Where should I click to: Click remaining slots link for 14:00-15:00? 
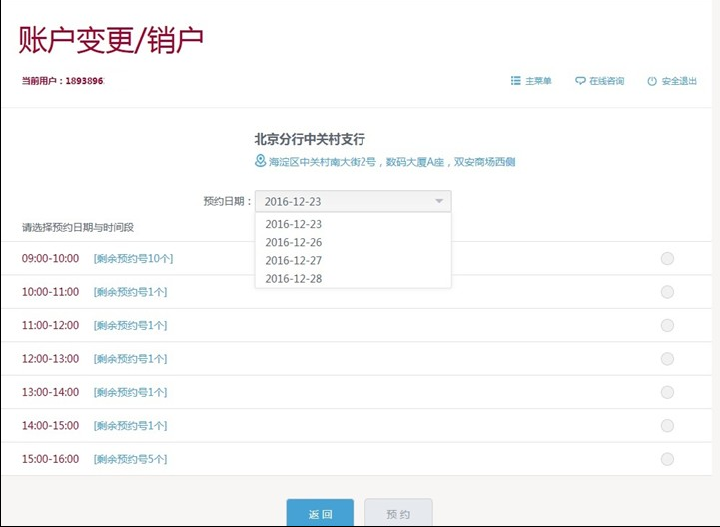130,426
